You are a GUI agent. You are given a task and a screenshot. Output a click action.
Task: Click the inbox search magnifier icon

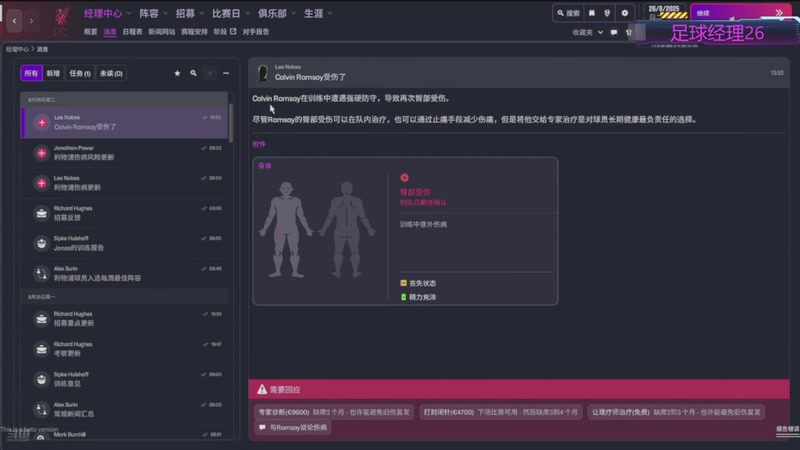pos(193,73)
